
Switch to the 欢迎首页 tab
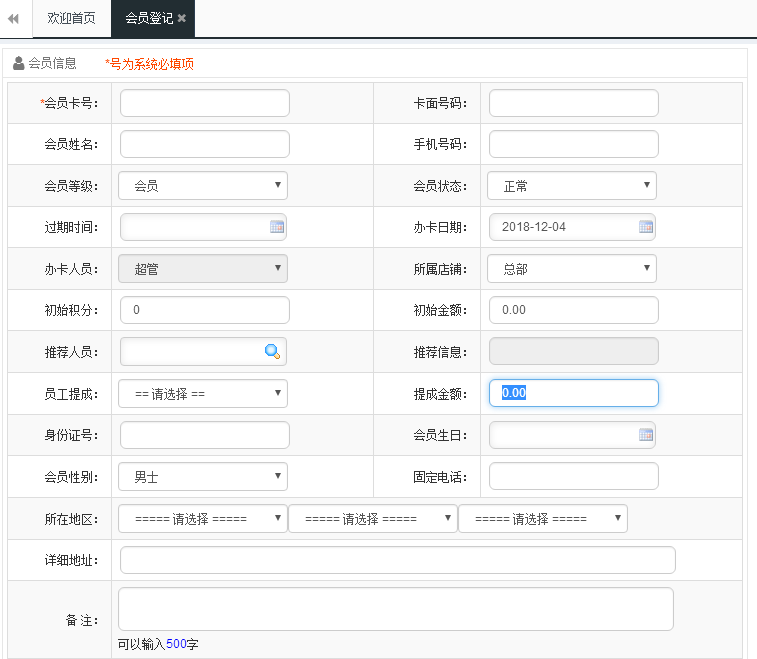[x=72, y=19]
